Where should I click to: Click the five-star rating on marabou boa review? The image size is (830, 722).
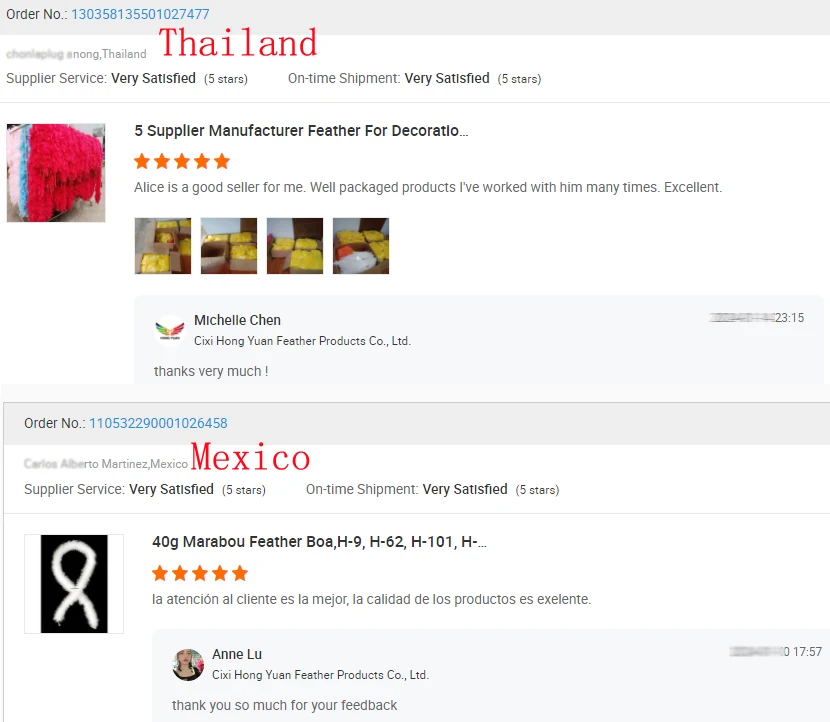tap(200, 573)
